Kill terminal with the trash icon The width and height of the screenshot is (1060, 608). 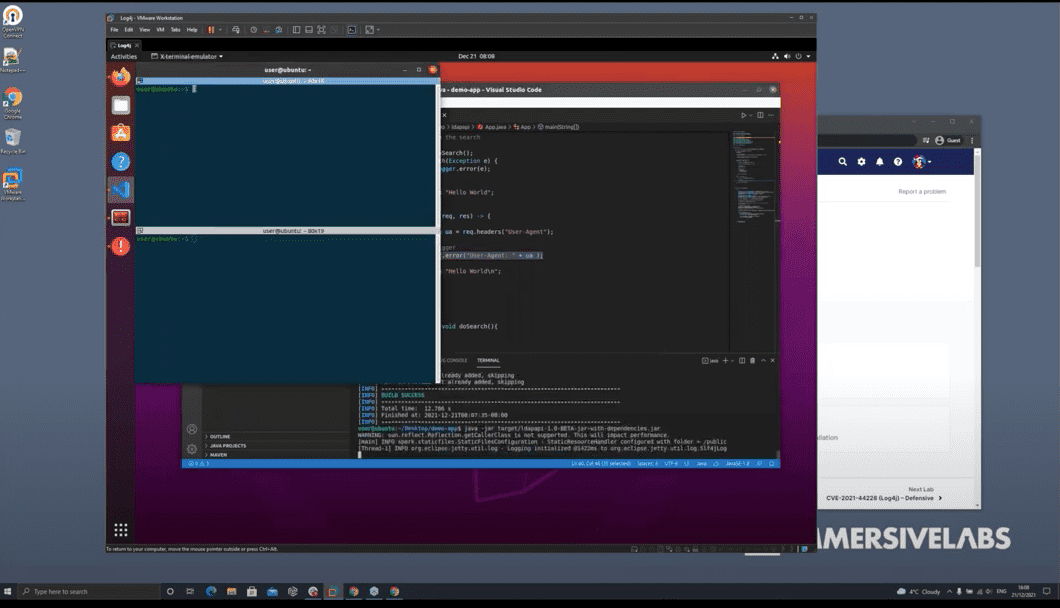[x=752, y=360]
